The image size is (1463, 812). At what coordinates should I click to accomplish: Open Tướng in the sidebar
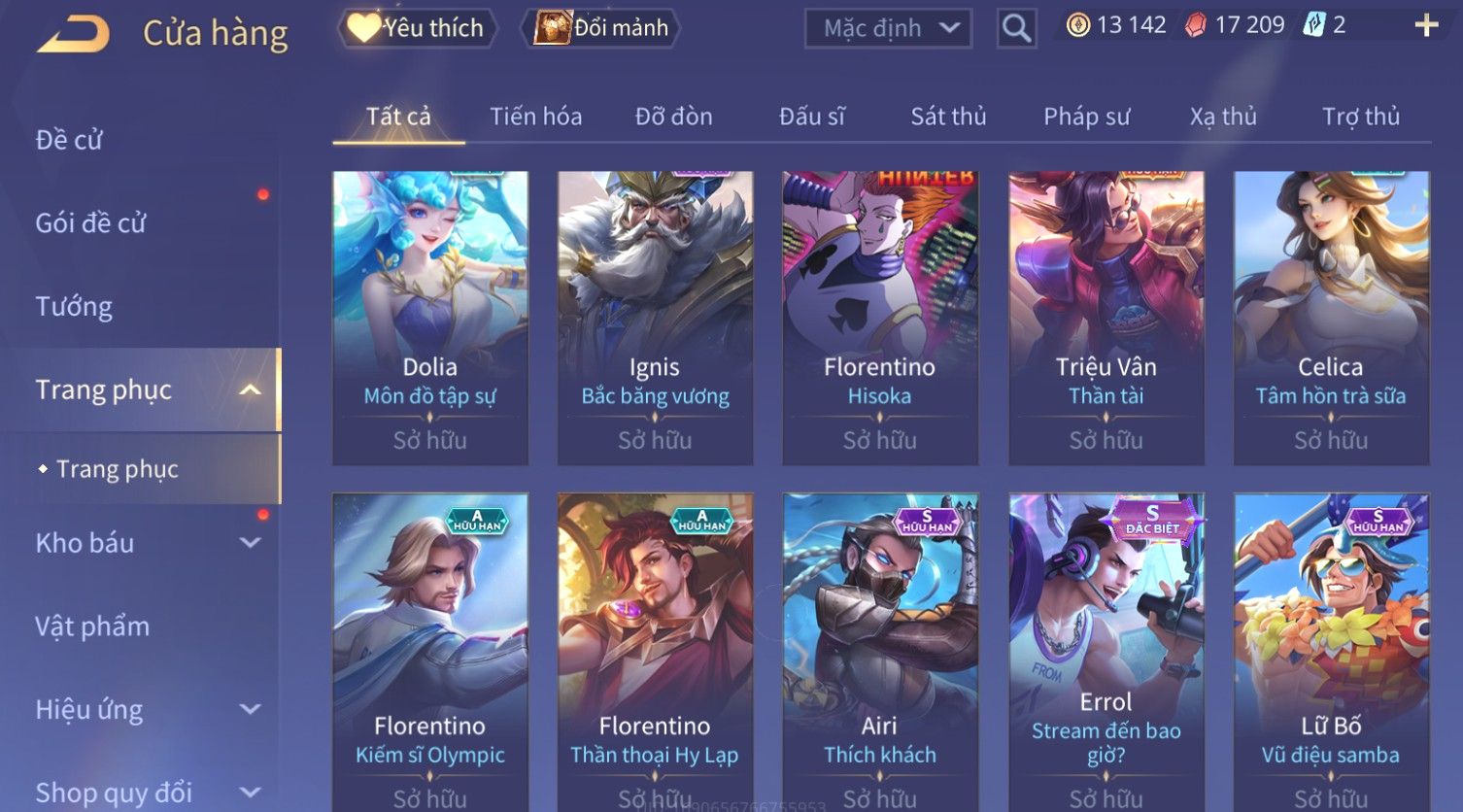(75, 307)
